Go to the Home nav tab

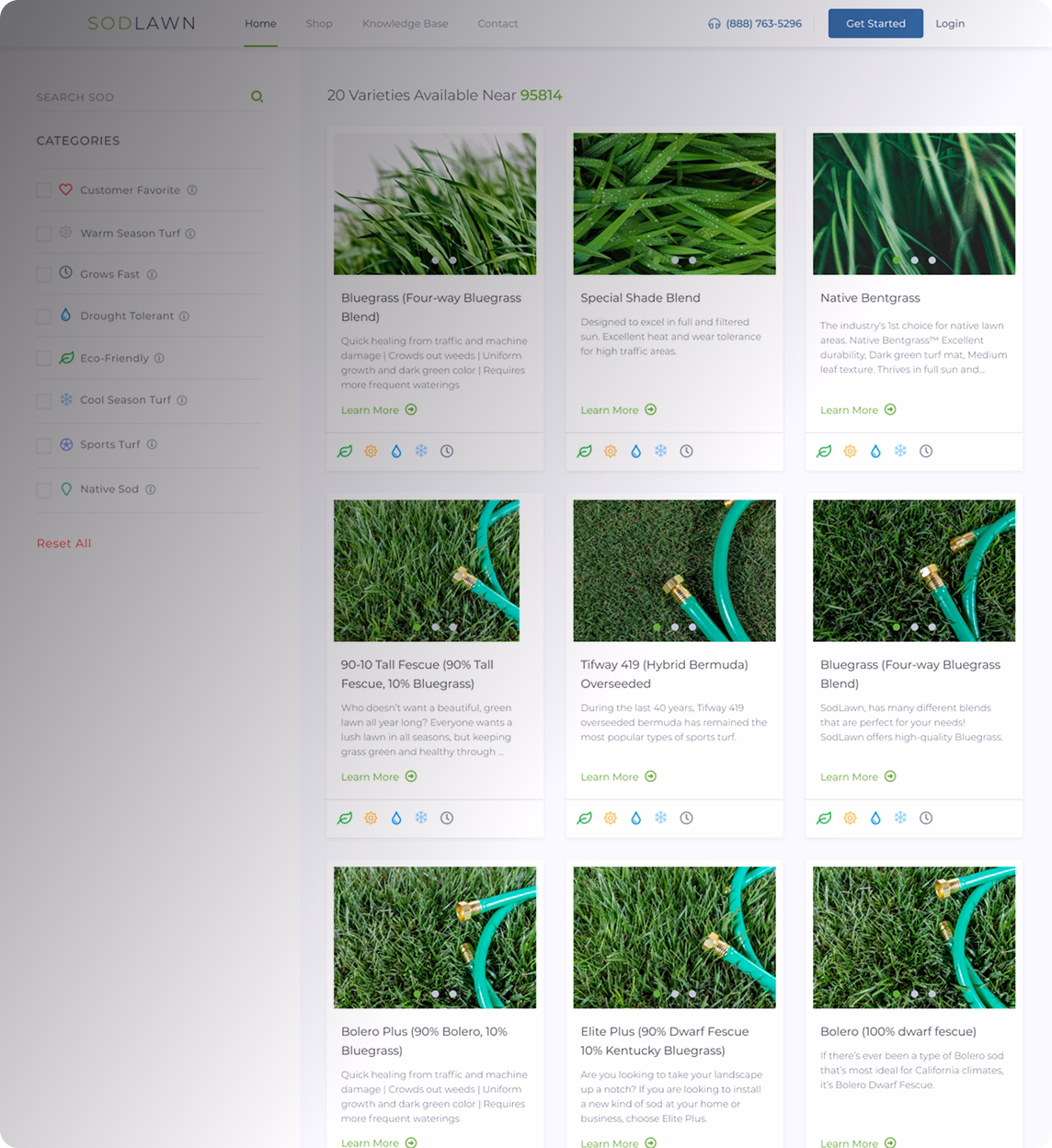pos(260,24)
